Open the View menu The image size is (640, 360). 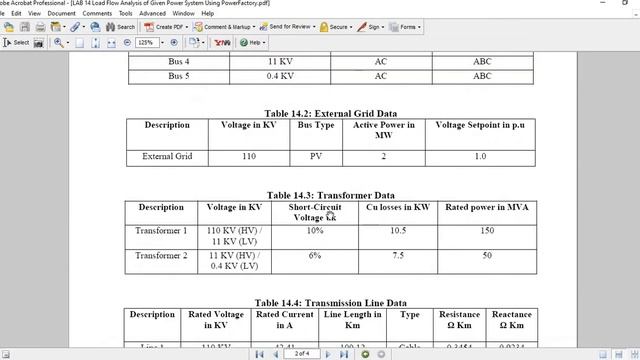tap(34, 13)
